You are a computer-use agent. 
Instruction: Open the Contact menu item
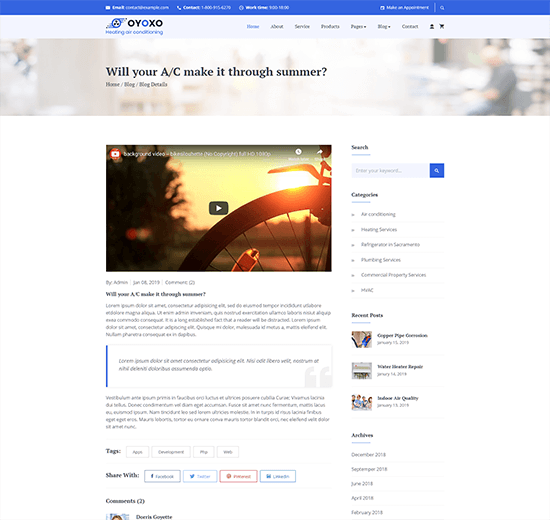click(410, 26)
